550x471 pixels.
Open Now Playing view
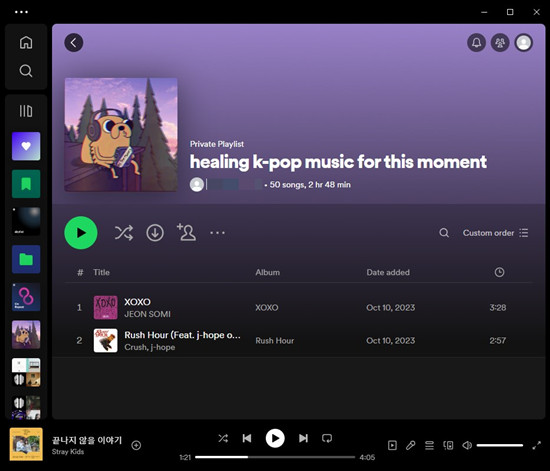392,445
